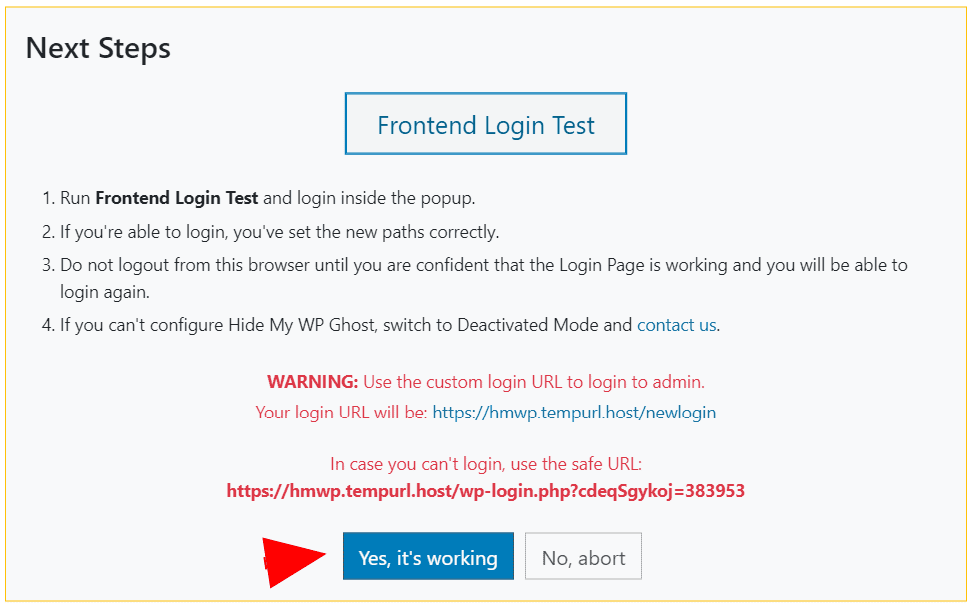Screen dimensions: 975x607
Task: Click the Frontend Login Test button
Action: tap(486, 125)
